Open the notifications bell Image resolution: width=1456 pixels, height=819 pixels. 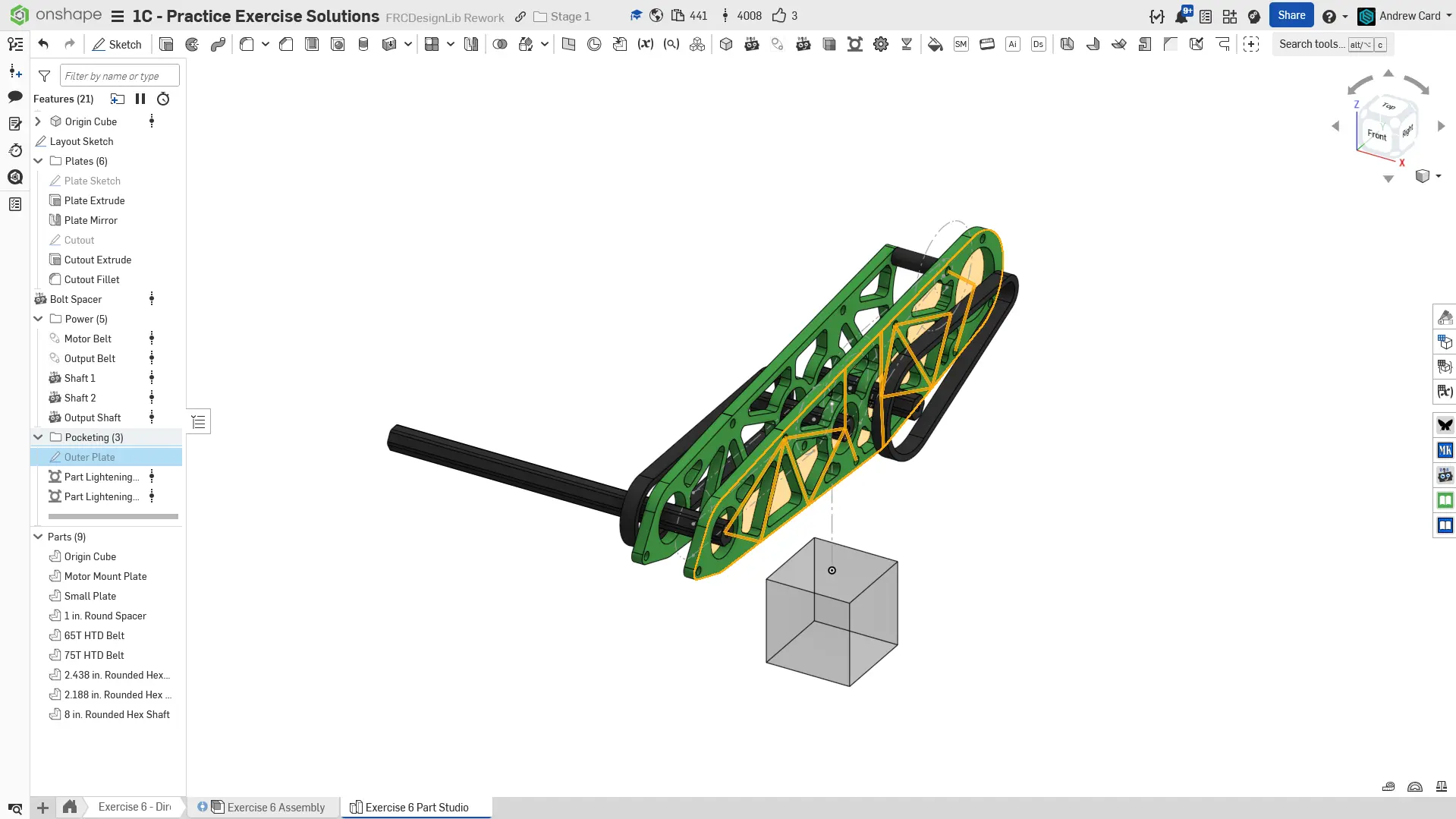coord(1181,16)
